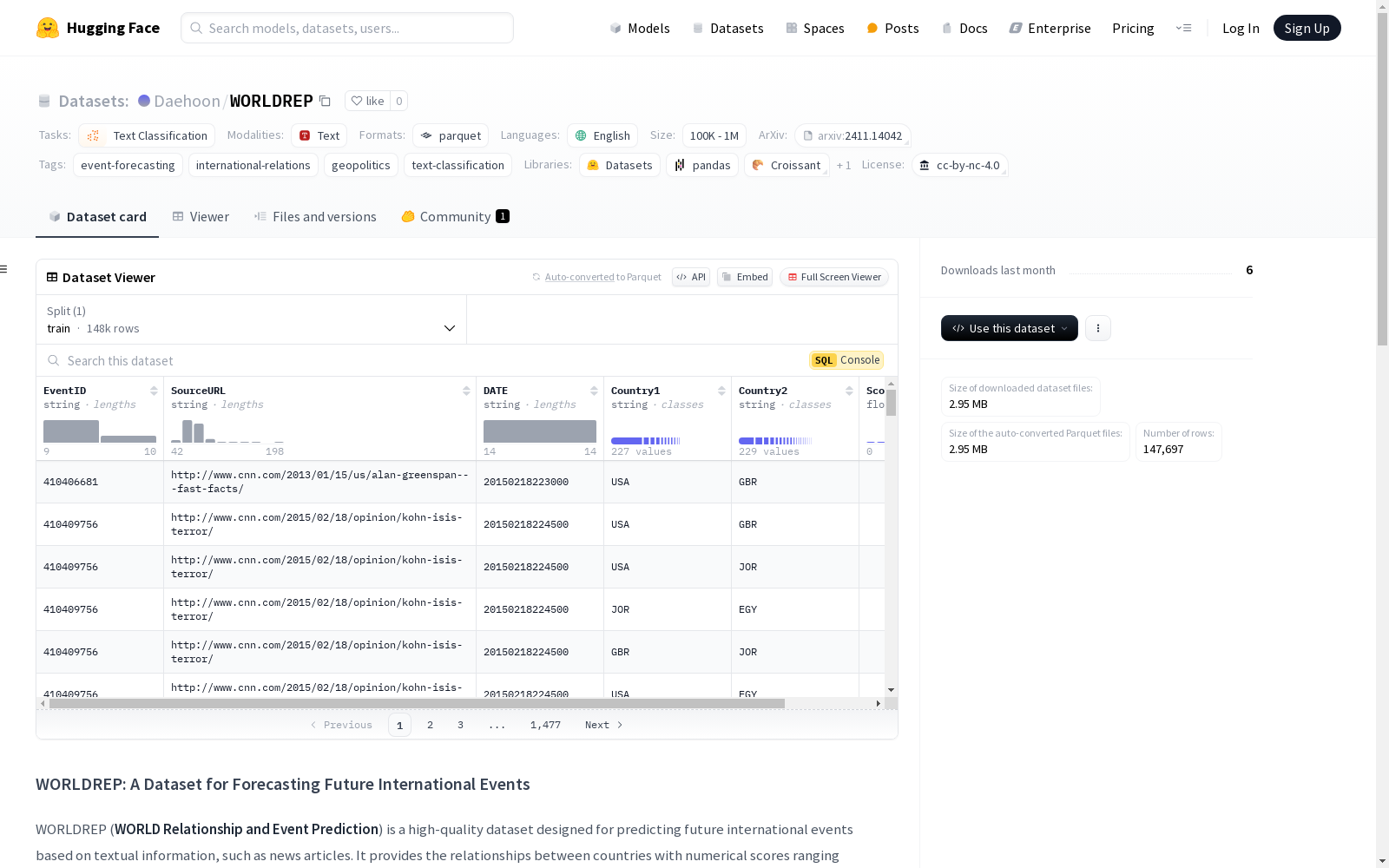Click the Daehoon author link
The width and height of the screenshot is (1389, 868).
tap(187, 101)
